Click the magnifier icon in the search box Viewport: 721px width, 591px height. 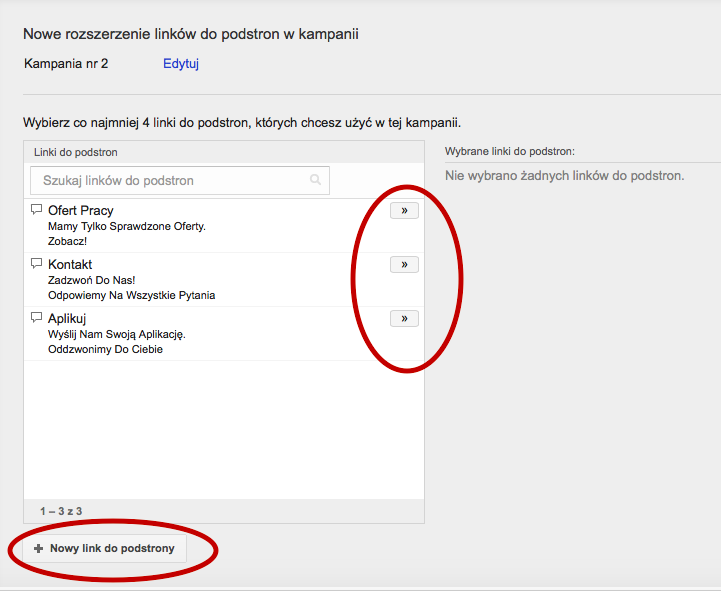tap(316, 180)
